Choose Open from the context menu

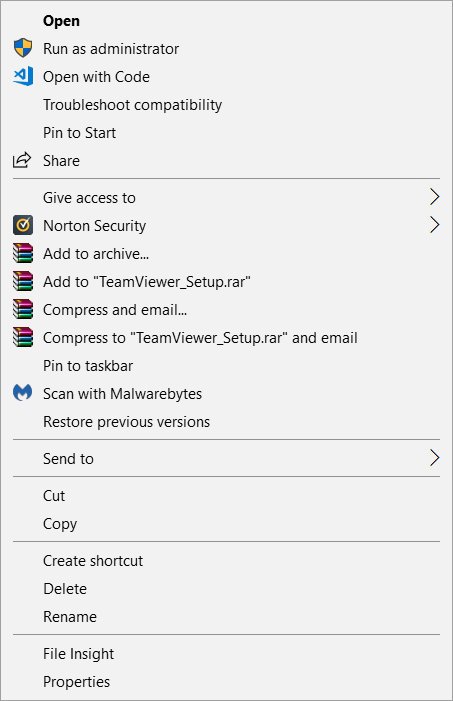coord(226,21)
